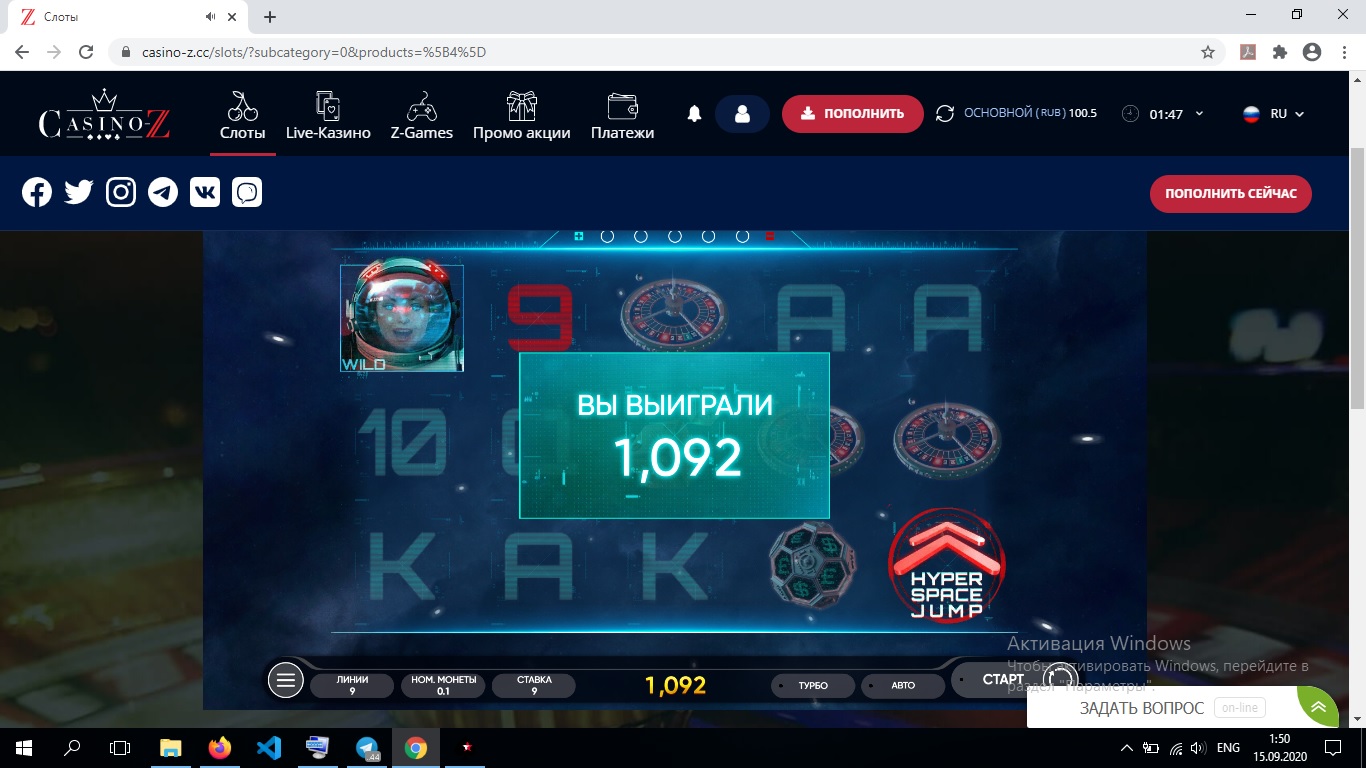
Task: Open Windows Task View
Action: coord(120,747)
